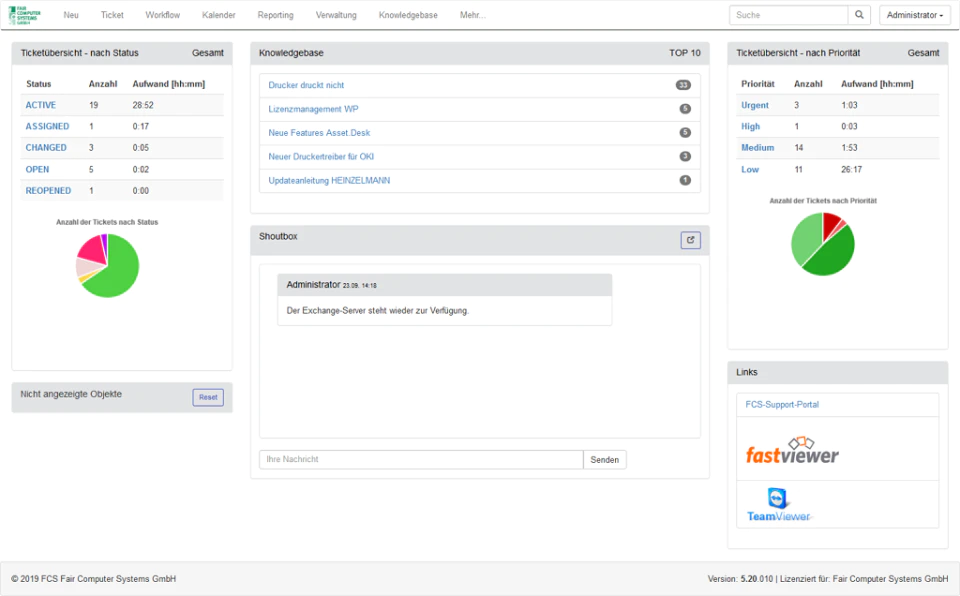Click the Senden button

click(x=604, y=459)
